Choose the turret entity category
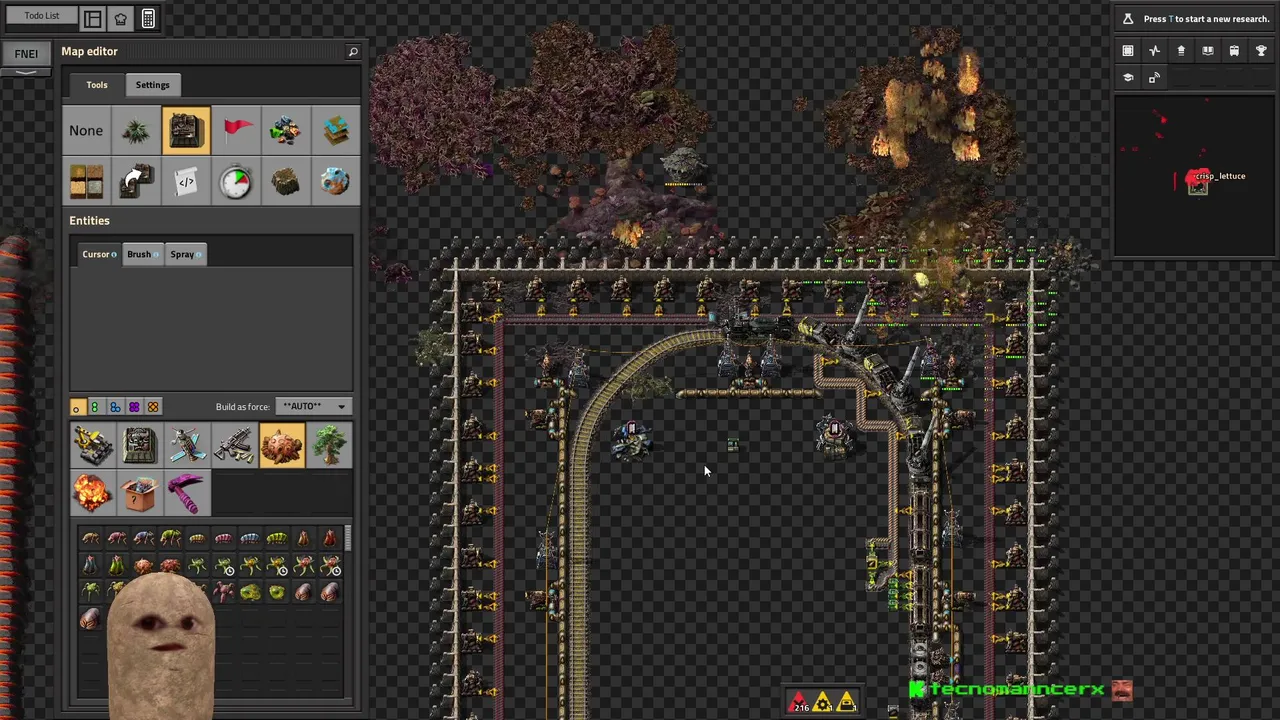Image resolution: width=1280 pixels, height=720 pixels. (x=93, y=445)
